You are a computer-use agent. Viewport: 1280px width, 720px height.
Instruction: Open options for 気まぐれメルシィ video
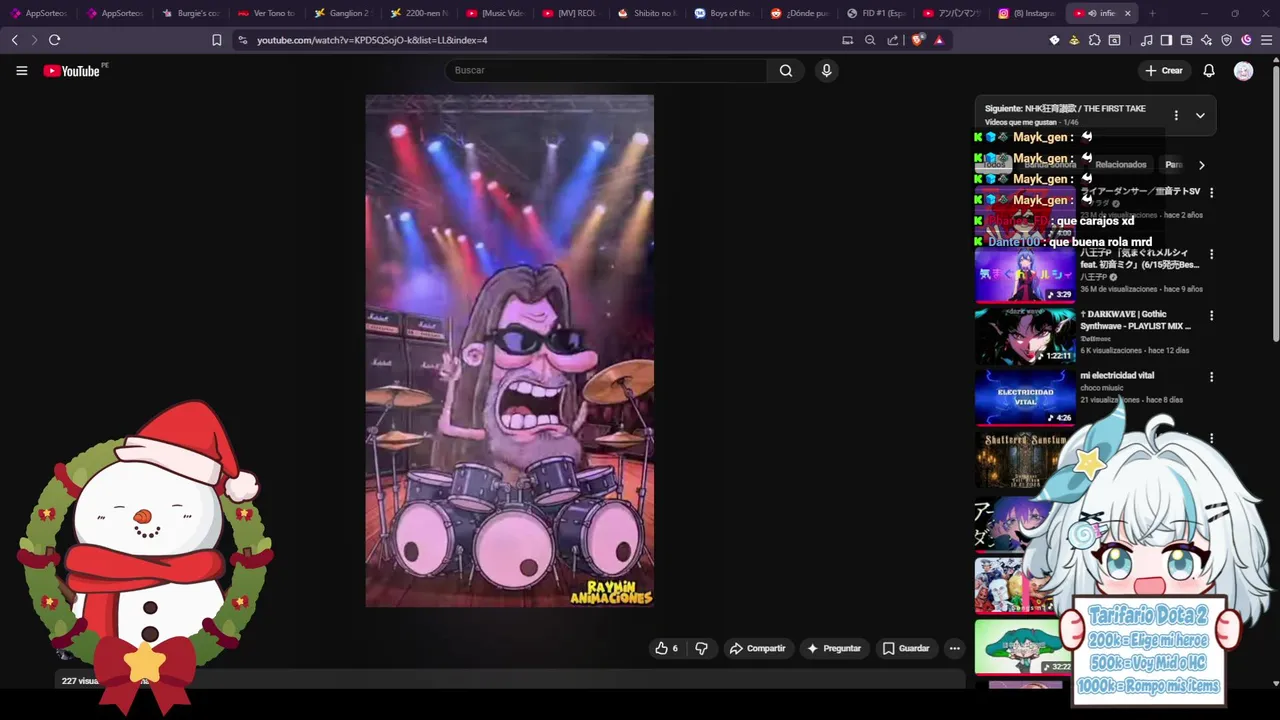(1211, 254)
